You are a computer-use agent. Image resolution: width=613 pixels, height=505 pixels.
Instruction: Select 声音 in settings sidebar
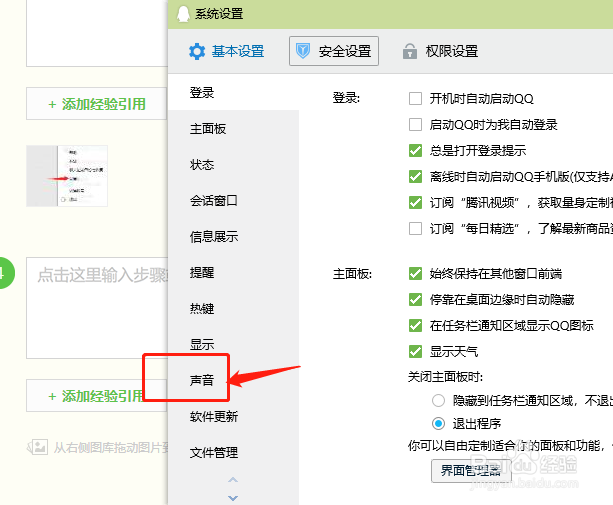(233, 380)
